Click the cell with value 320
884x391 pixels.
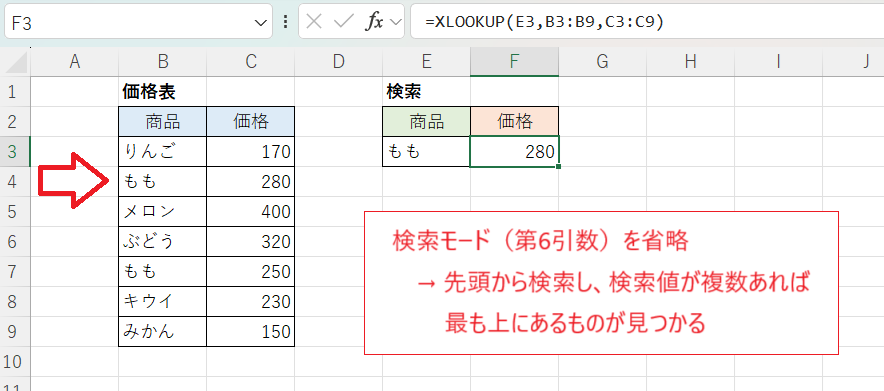tap(251, 241)
